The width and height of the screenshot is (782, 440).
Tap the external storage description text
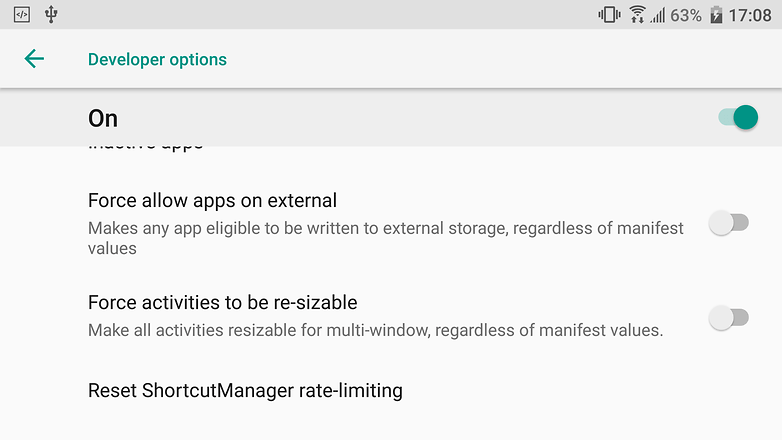point(386,238)
